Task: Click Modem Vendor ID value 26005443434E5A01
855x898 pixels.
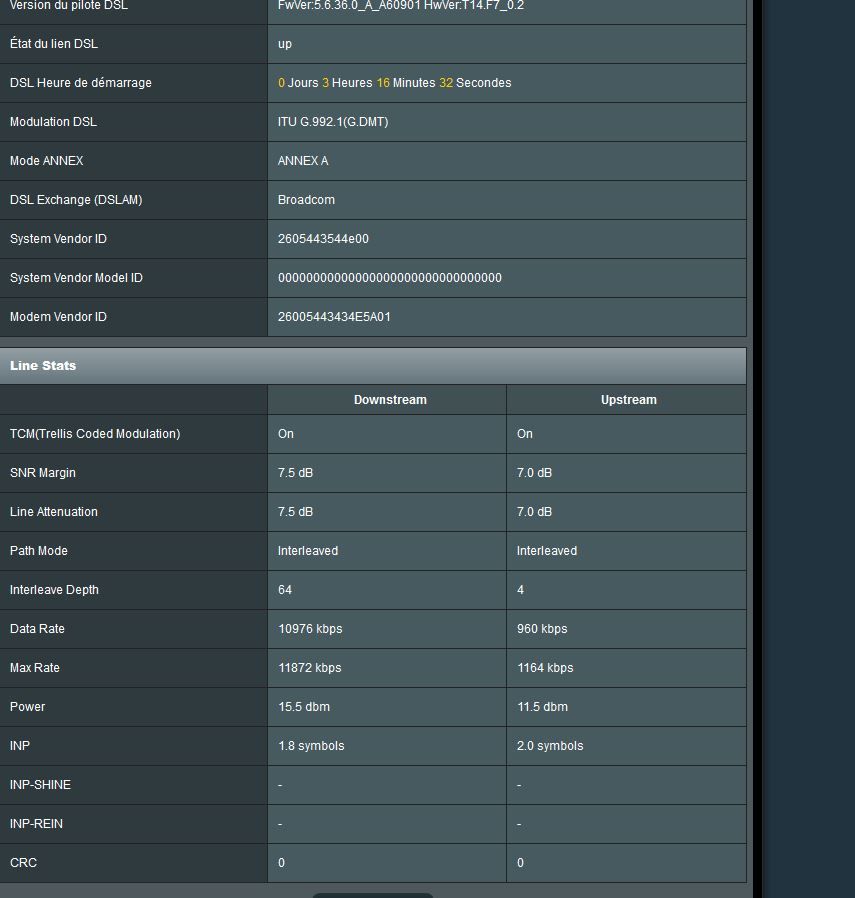Action: (334, 317)
